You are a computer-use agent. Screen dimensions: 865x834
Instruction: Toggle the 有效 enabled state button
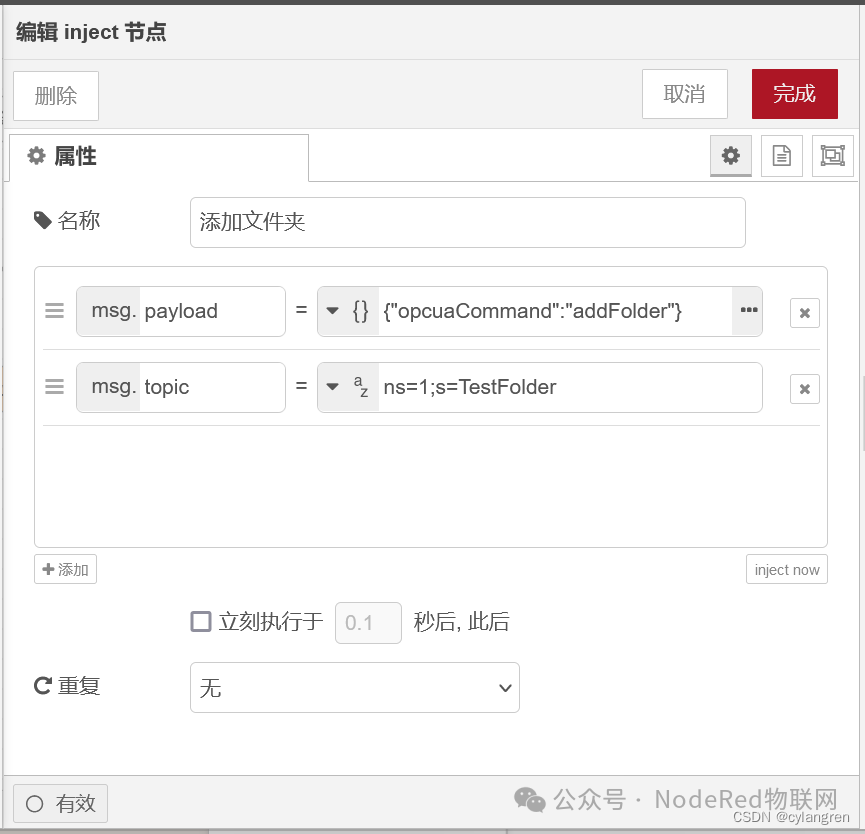pos(60,803)
